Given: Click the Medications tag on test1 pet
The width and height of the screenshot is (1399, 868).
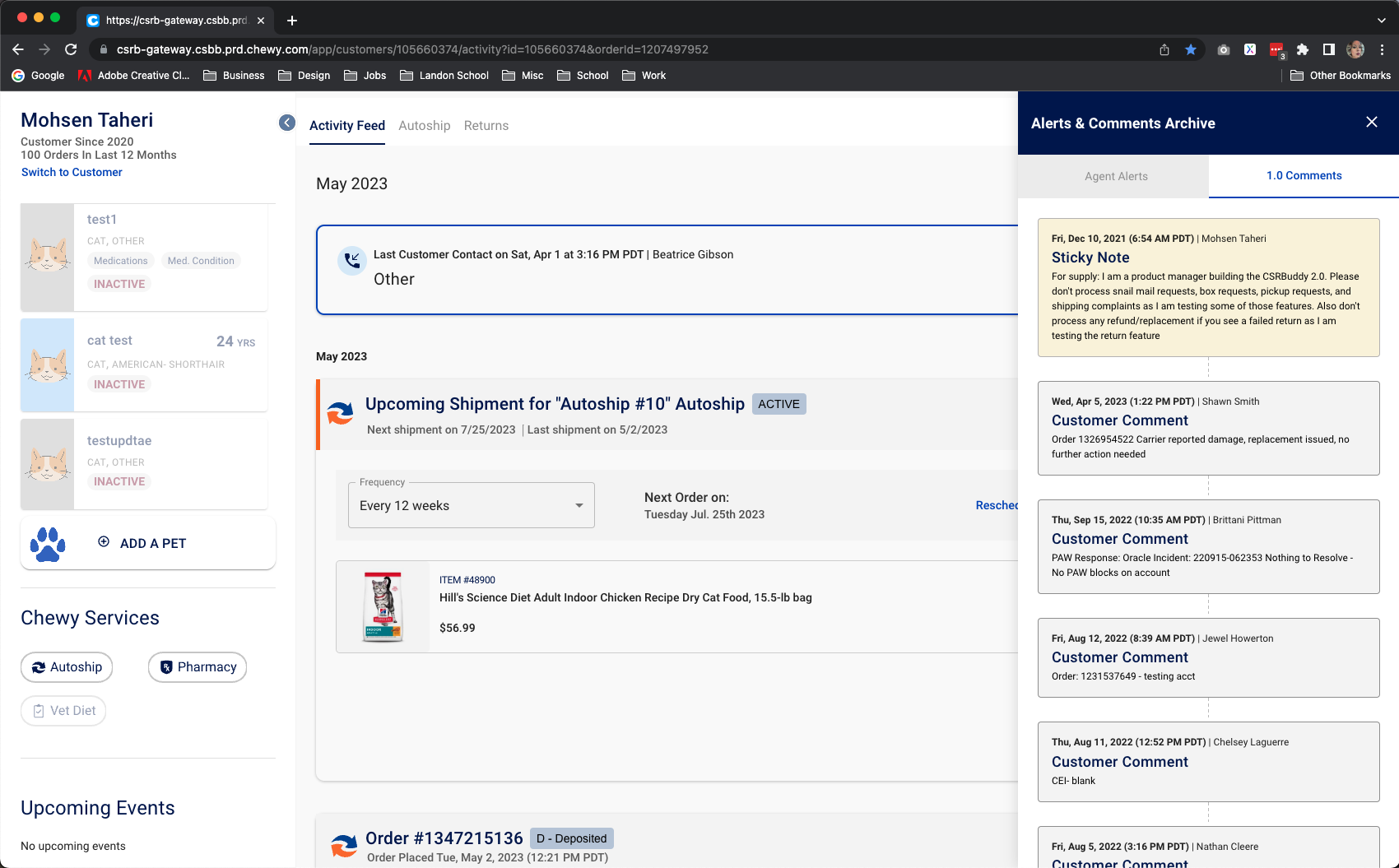Looking at the screenshot, I should click(121, 261).
